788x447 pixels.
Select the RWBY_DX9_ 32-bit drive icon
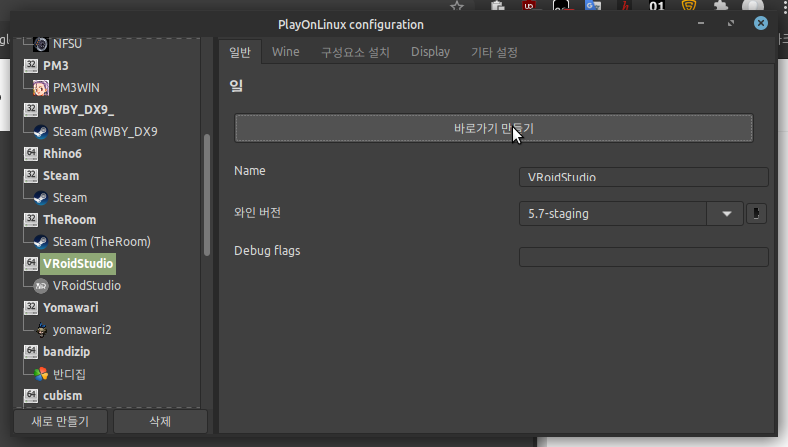point(31,109)
